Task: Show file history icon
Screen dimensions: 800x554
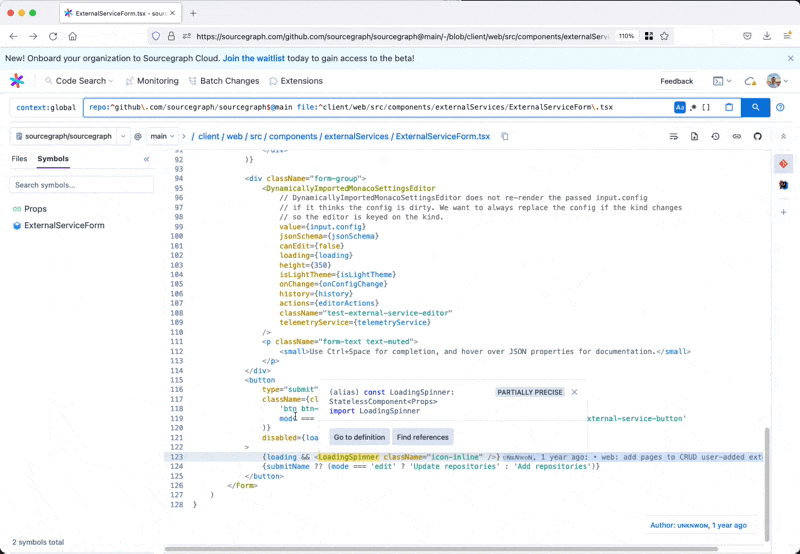Action: click(x=715, y=136)
